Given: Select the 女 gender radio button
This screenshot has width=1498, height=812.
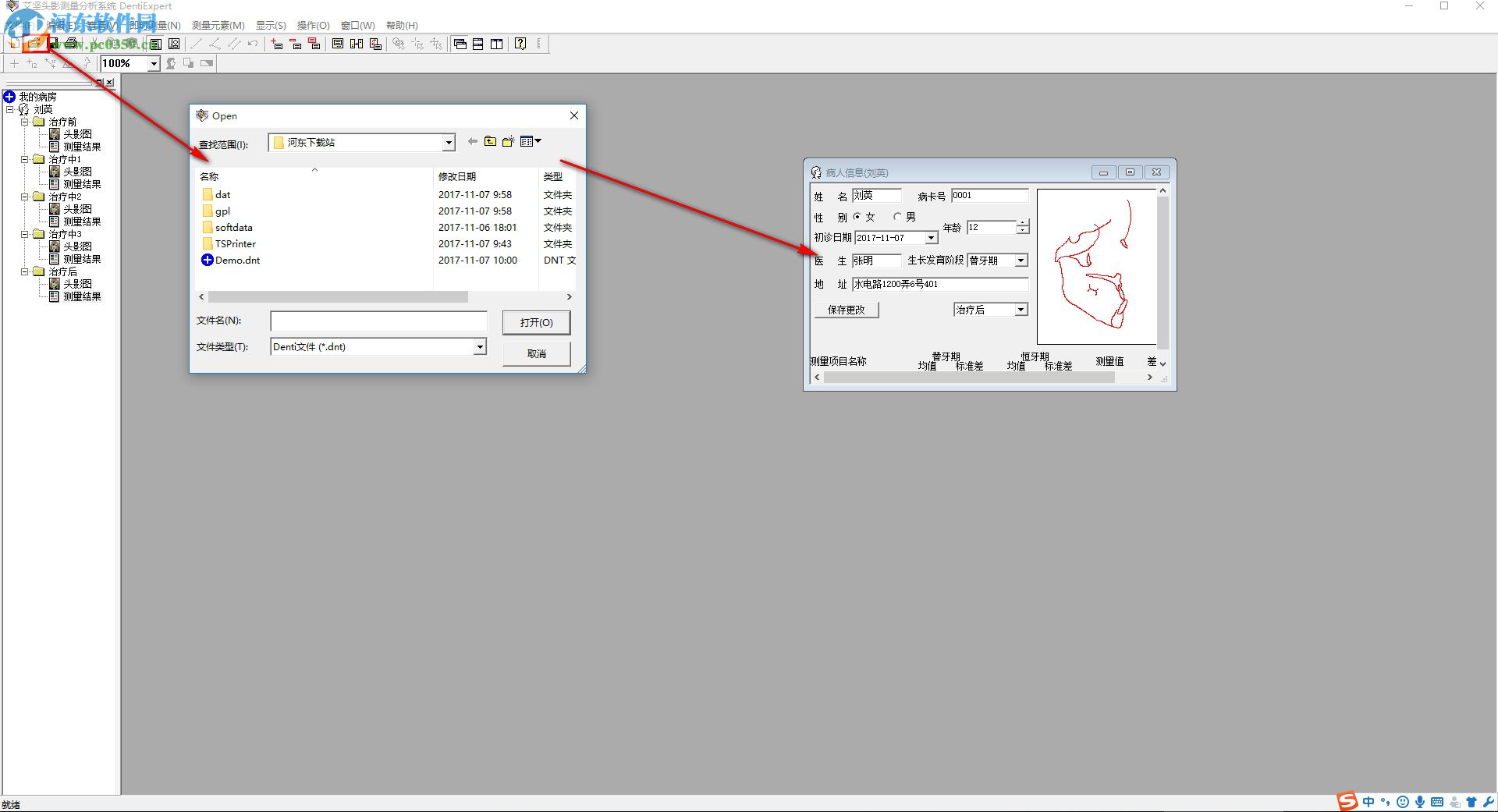Looking at the screenshot, I should click(857, 217).
